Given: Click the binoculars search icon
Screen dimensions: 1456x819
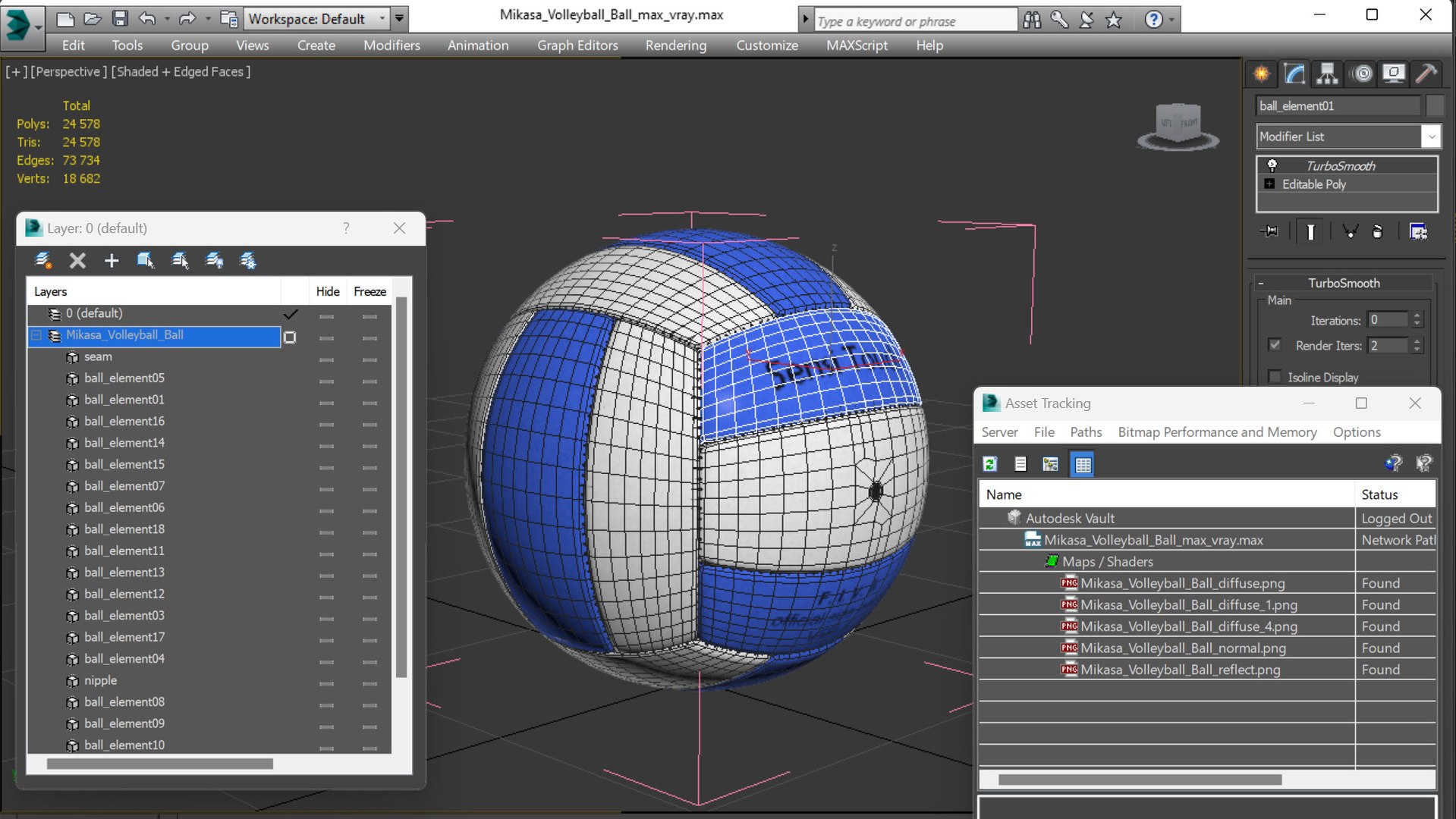Looking at the screenshot, I should [x=1032, y=20].
